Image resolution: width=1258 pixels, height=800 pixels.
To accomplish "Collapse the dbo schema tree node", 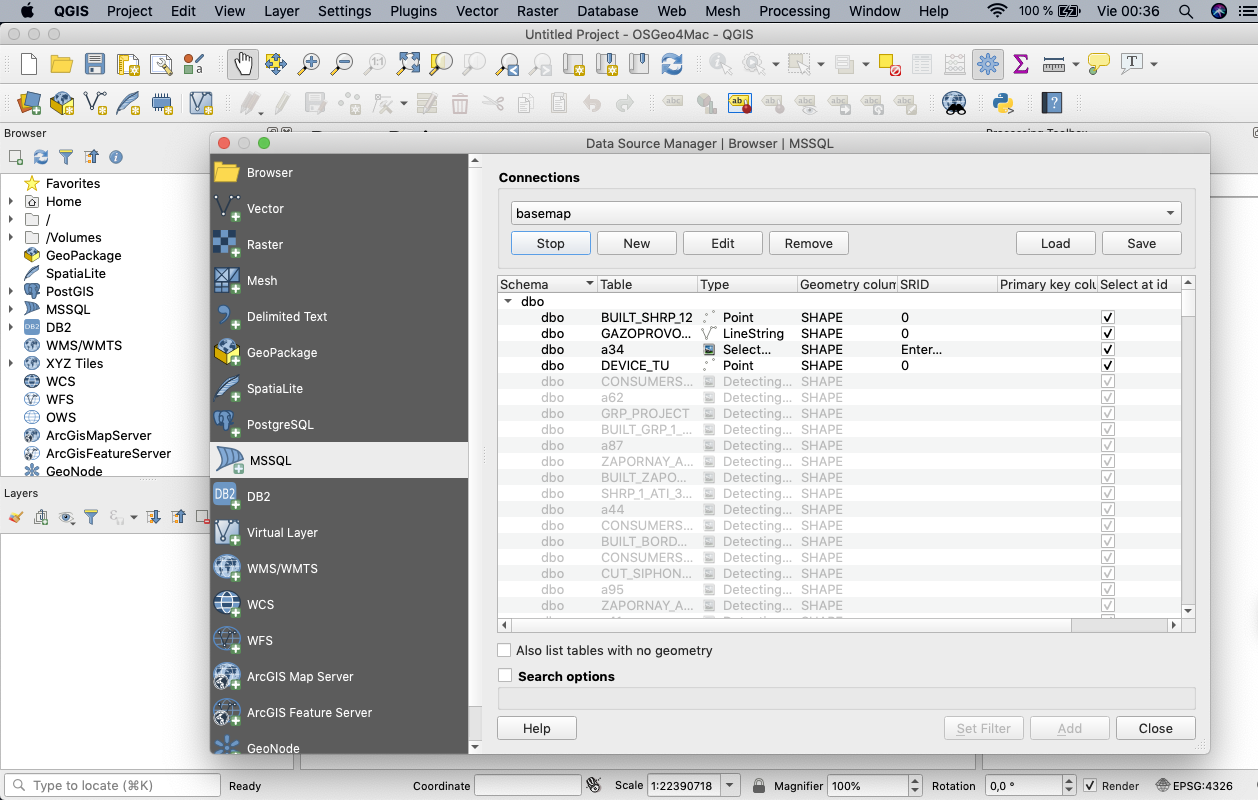I will coord(508,301).
